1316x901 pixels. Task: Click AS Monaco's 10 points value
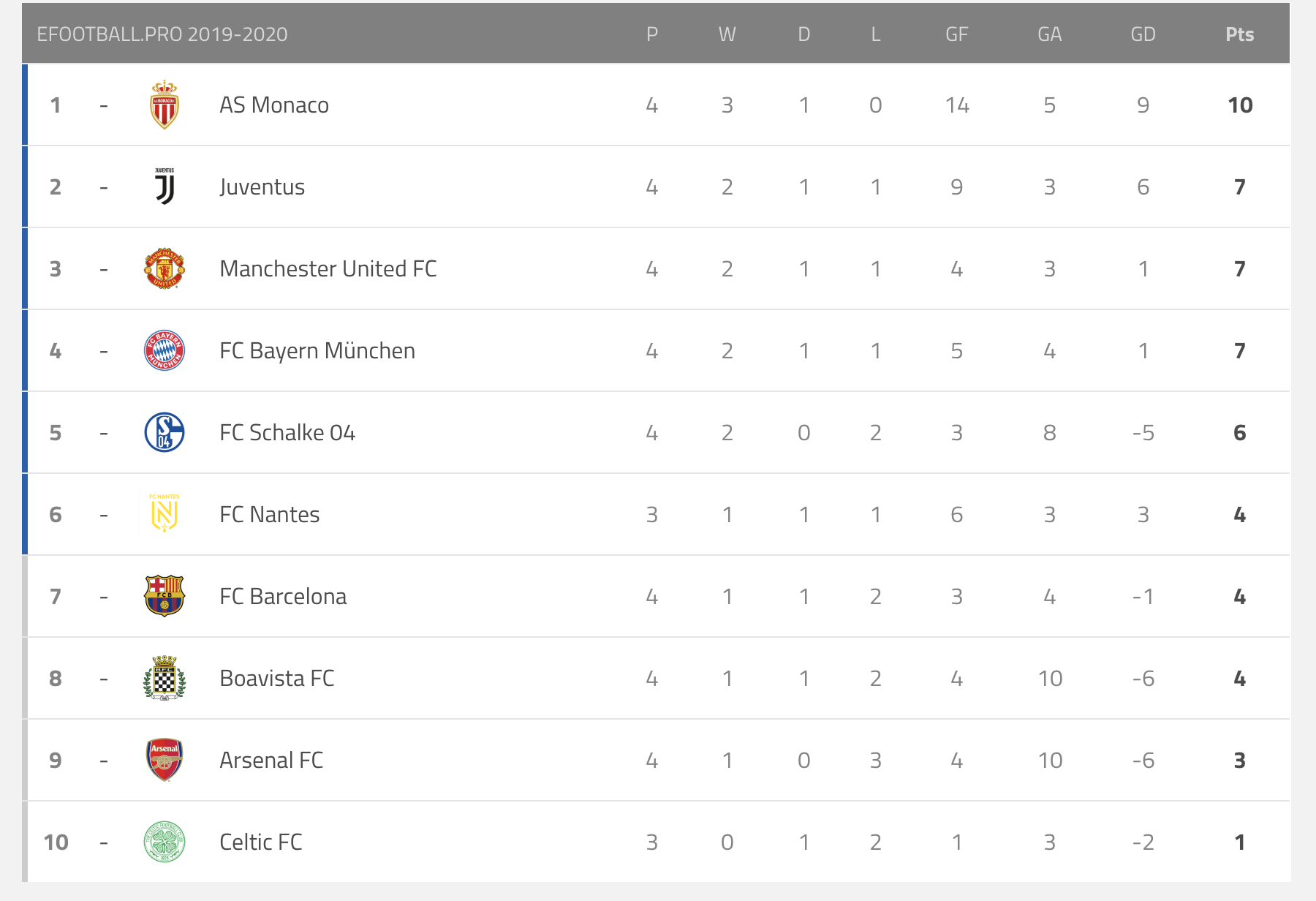click(1240, 105)
